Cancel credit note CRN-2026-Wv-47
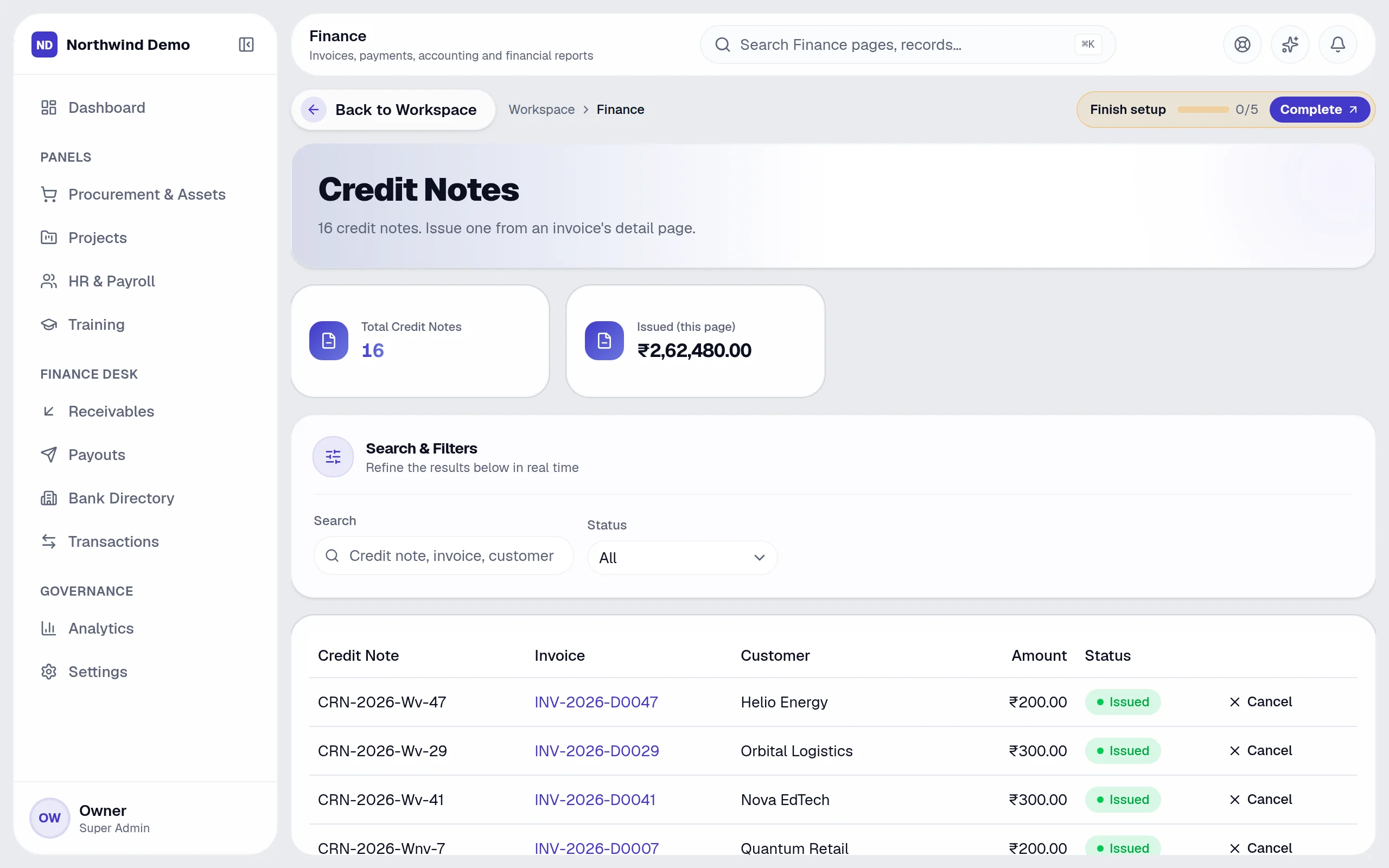The image size is (1389, 868). point(1261,701)
